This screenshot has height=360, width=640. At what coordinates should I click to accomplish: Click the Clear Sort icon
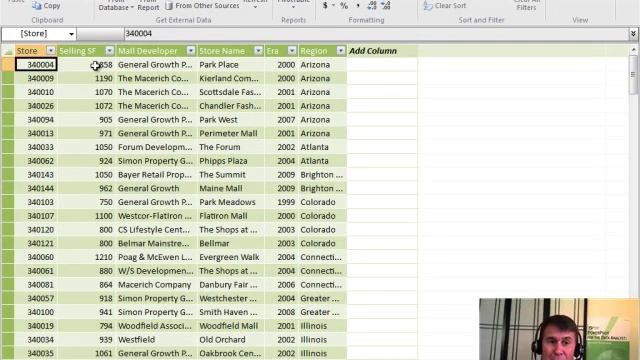pyautogui.click(x=428, y=6)
